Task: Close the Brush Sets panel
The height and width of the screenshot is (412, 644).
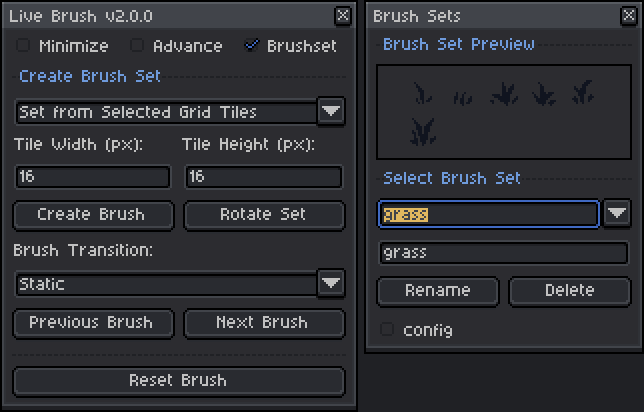Action: tap(628, 15)
